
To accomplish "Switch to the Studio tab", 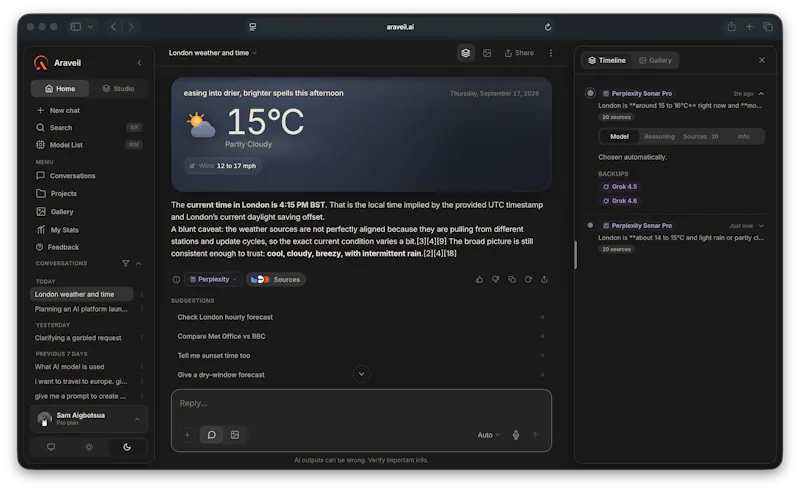I will click(x=118, y=88).
